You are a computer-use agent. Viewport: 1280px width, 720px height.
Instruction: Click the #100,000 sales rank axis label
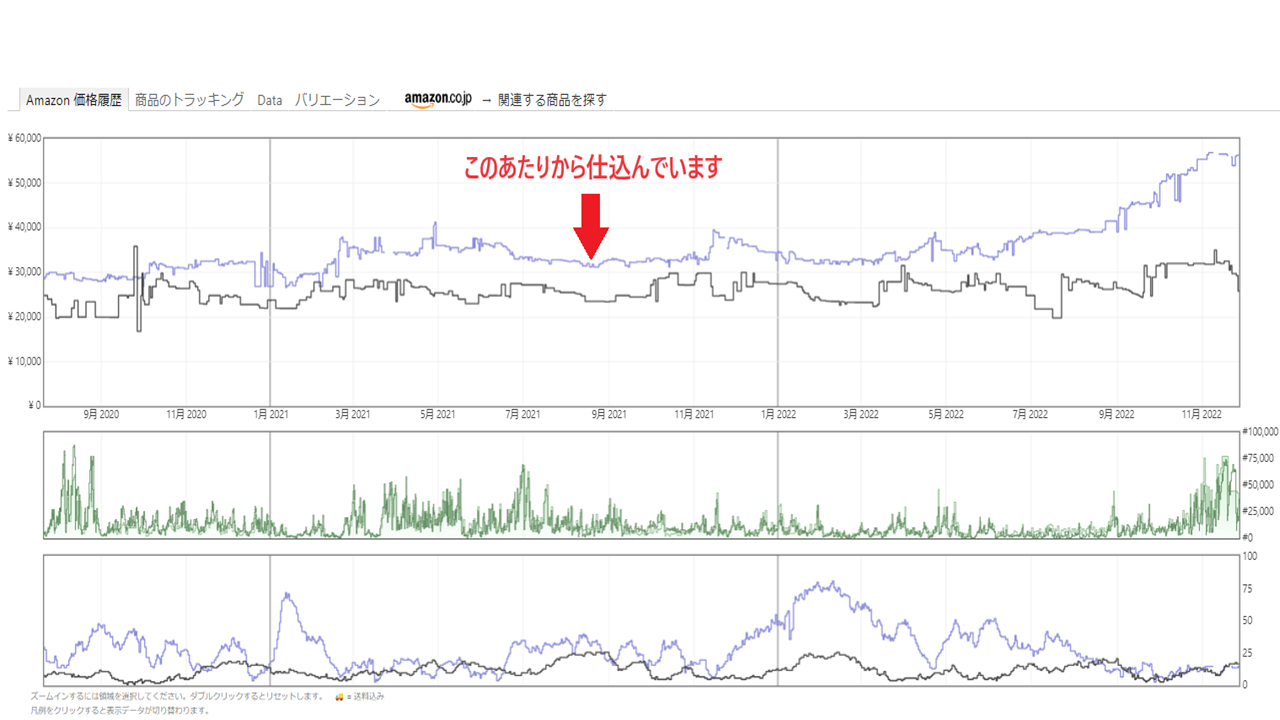pyautogui.click(x=1259, y=432)
